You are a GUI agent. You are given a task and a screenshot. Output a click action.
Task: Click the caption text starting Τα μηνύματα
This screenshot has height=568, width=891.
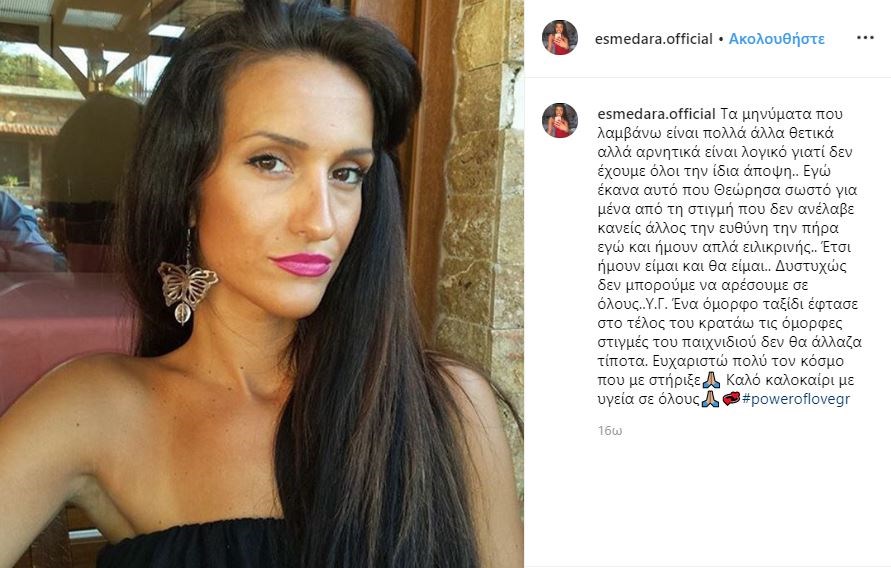point(730,256)
